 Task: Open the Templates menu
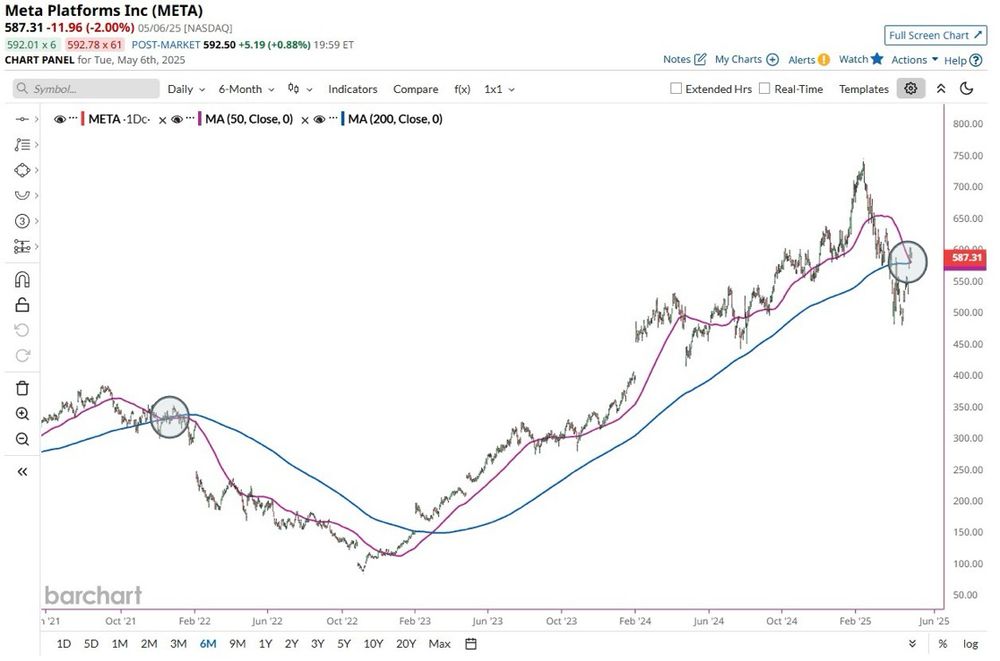tap(864, 89)
